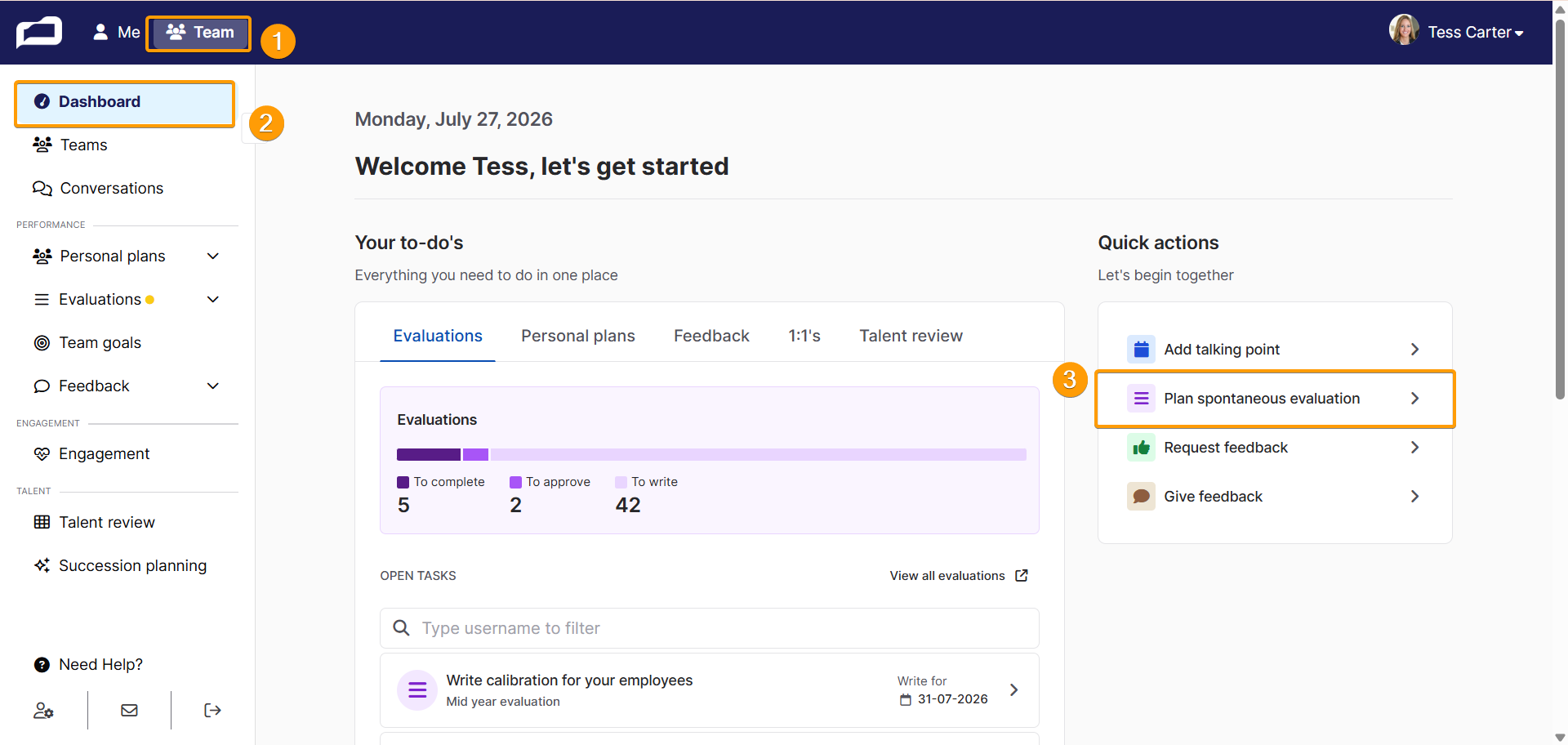Viewport: 1568px width, 745px height.
Task: Click the Evaluations progress bar
Action: [711, 455]
